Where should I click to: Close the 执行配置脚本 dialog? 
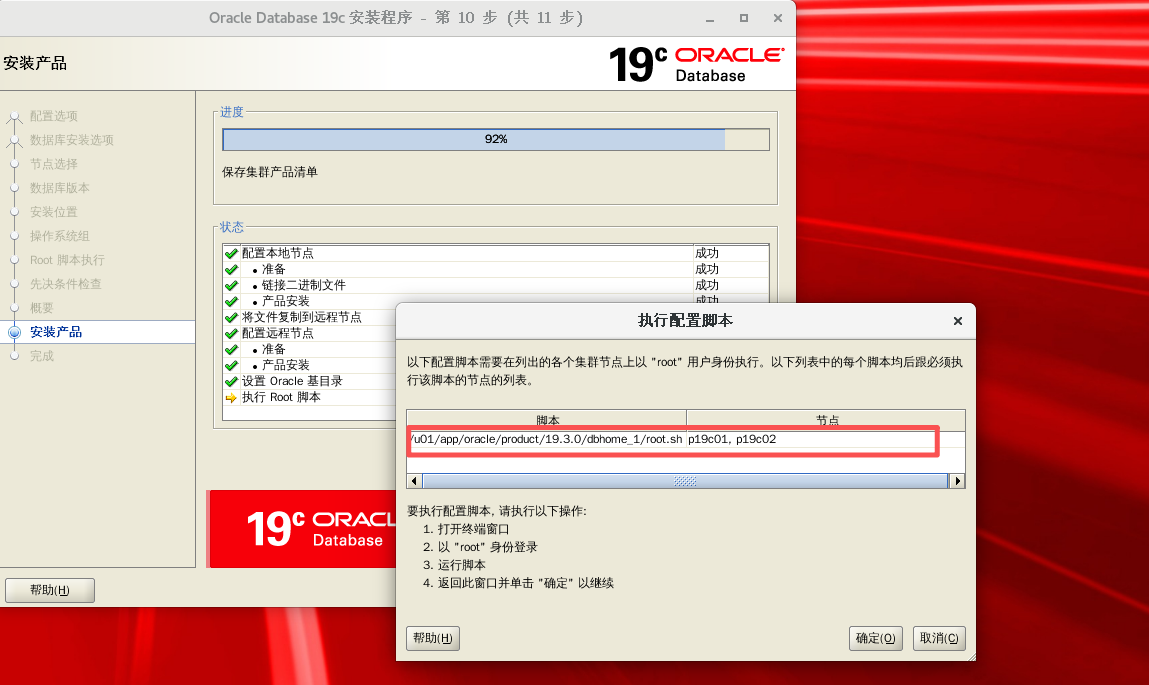(957, 321)
